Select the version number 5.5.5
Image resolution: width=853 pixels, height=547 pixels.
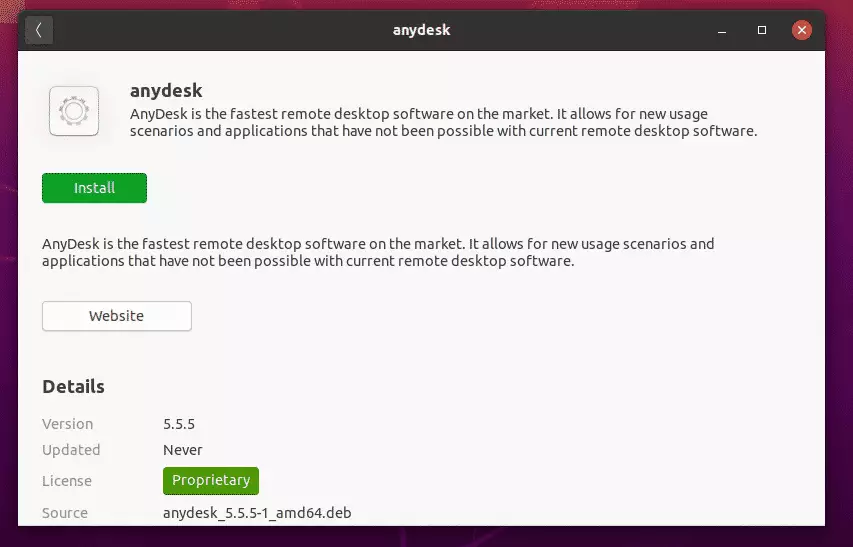(x=179, y=424)
